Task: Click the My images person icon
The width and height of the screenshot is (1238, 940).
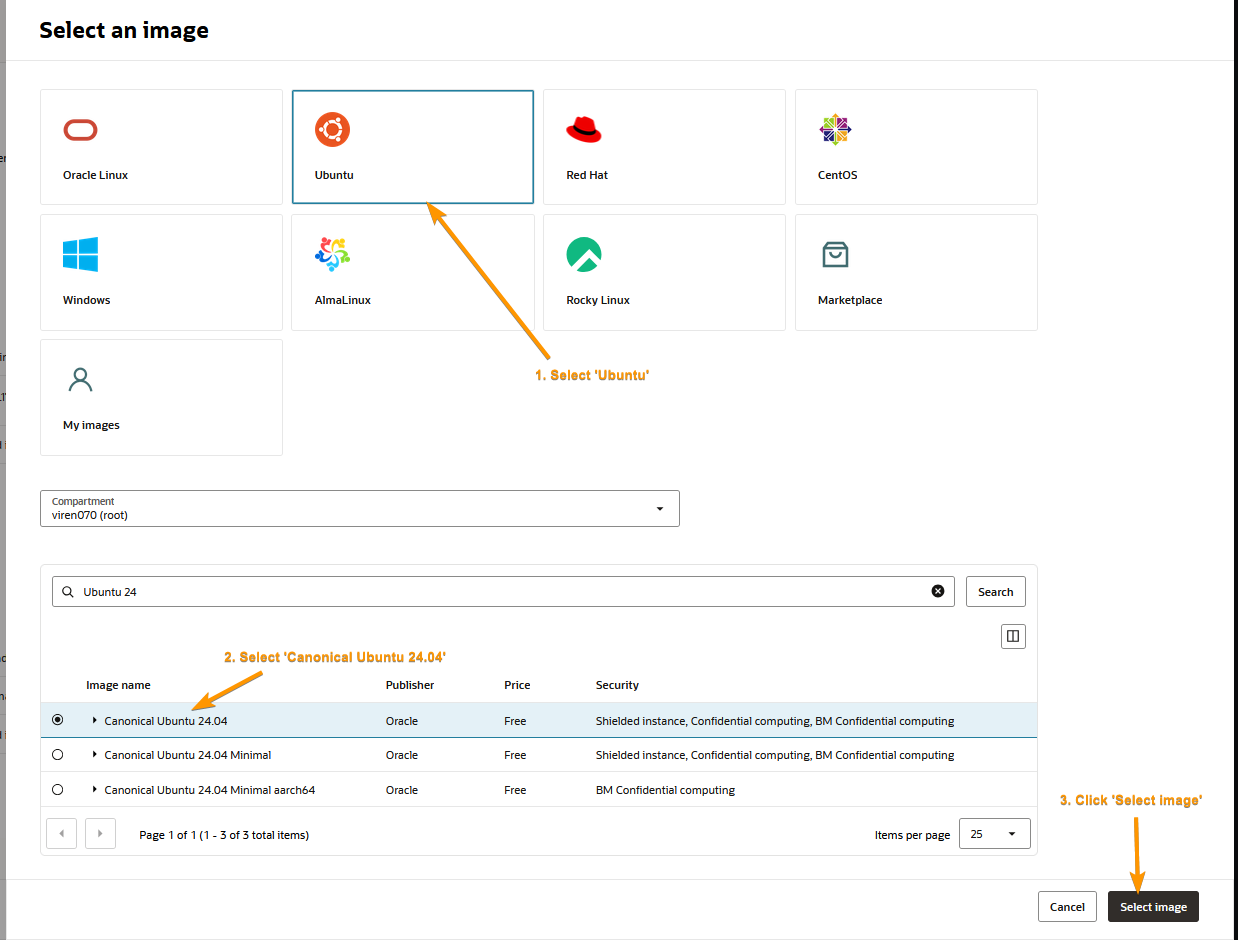Action: point(80,380)
